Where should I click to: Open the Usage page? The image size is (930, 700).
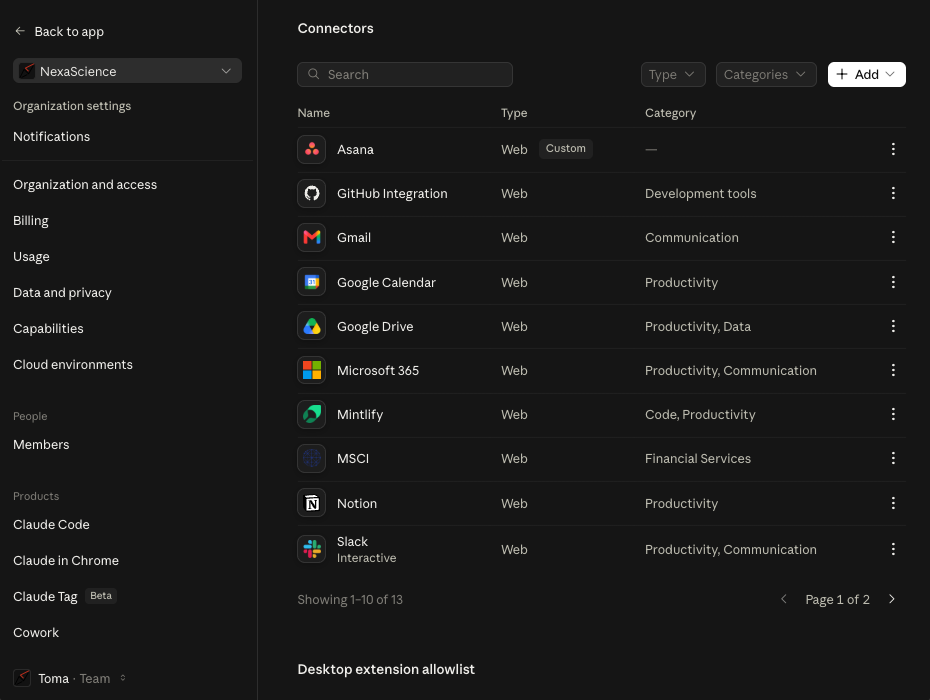point(31,257)
